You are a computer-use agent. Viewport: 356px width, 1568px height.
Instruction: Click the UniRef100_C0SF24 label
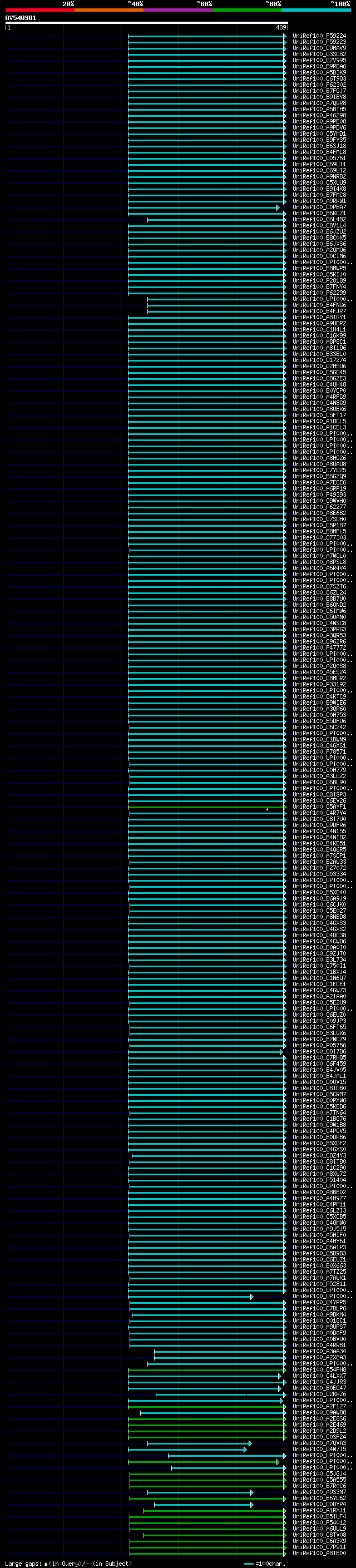[319, 1437]
